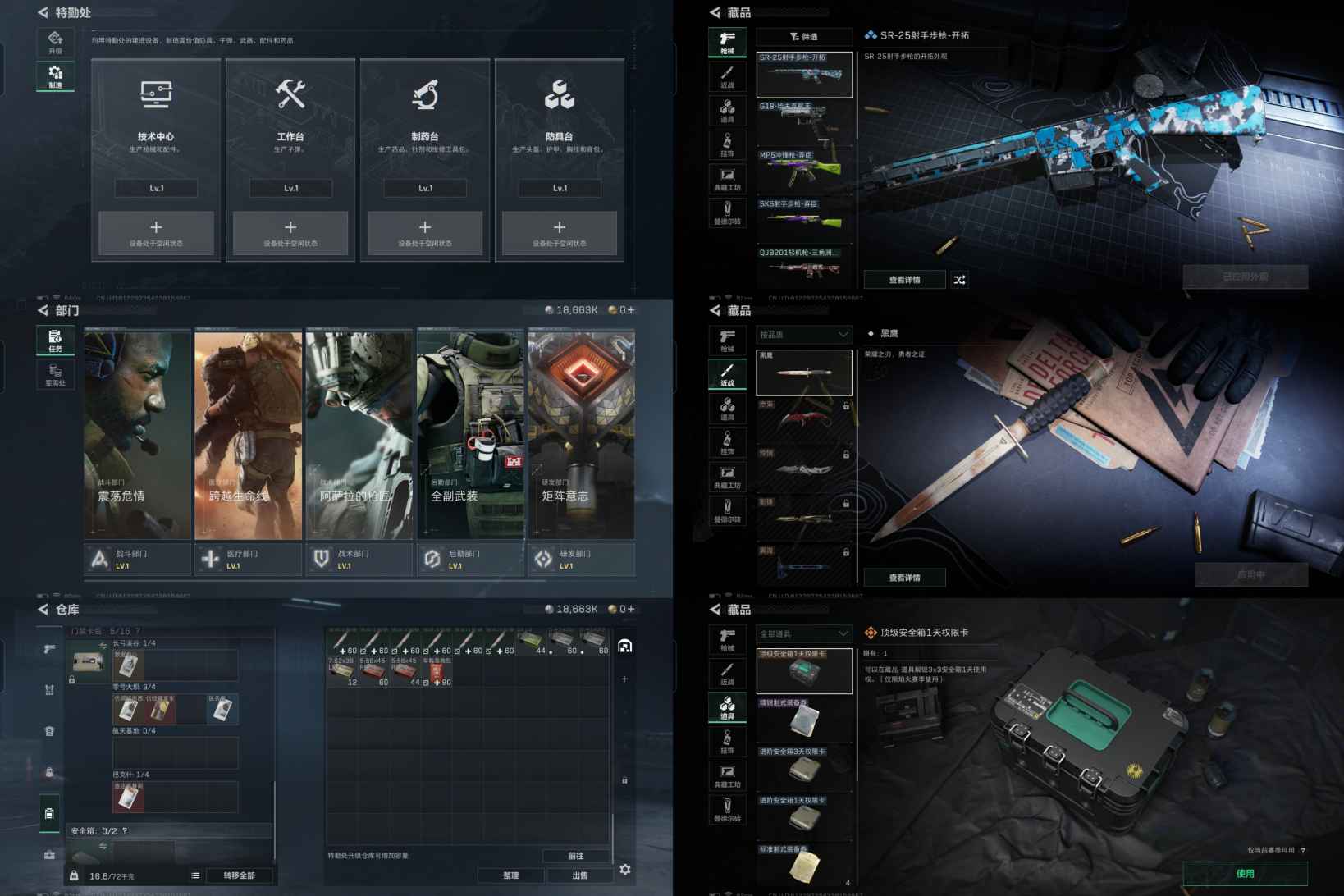Open the warehouse settings gear

(x=625, y=869)
